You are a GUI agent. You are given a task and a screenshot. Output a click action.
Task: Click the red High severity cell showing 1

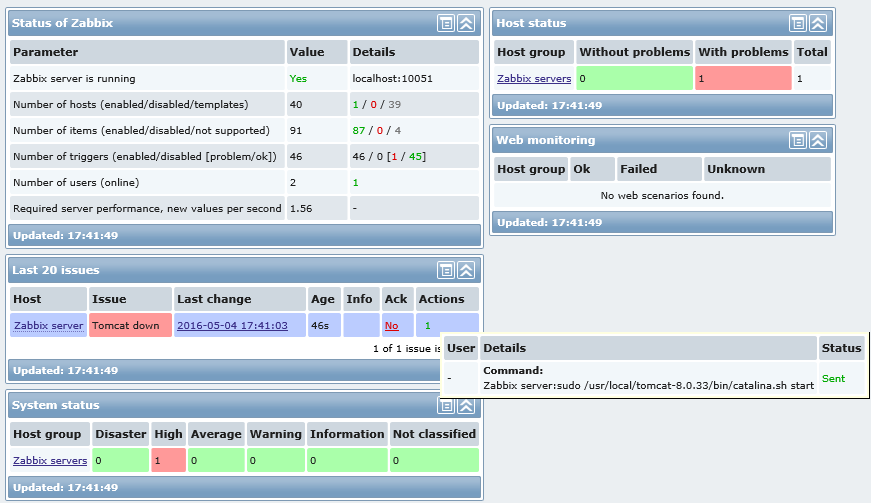(168, 460)
